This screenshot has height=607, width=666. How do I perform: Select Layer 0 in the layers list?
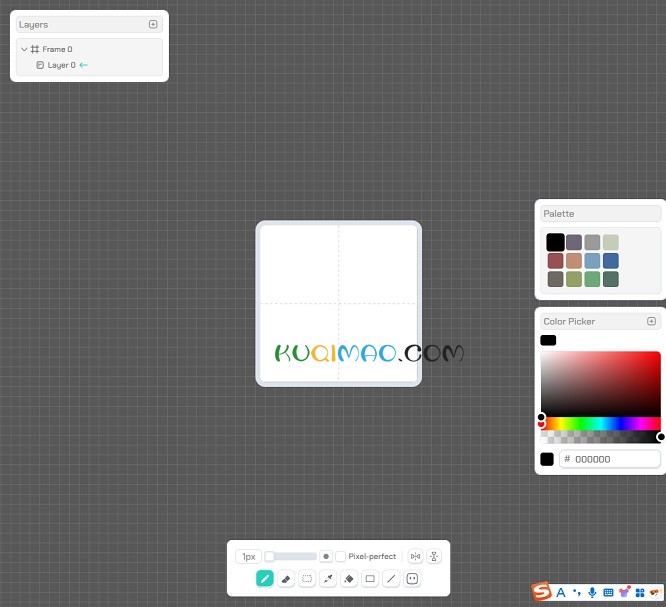[x=61, y=65]
